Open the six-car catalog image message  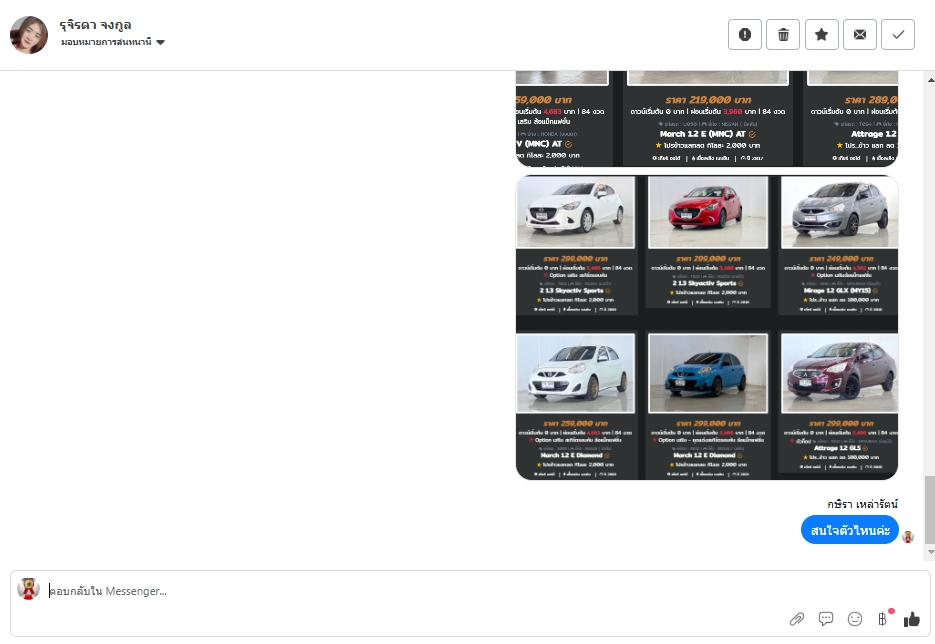coord(706,328)
